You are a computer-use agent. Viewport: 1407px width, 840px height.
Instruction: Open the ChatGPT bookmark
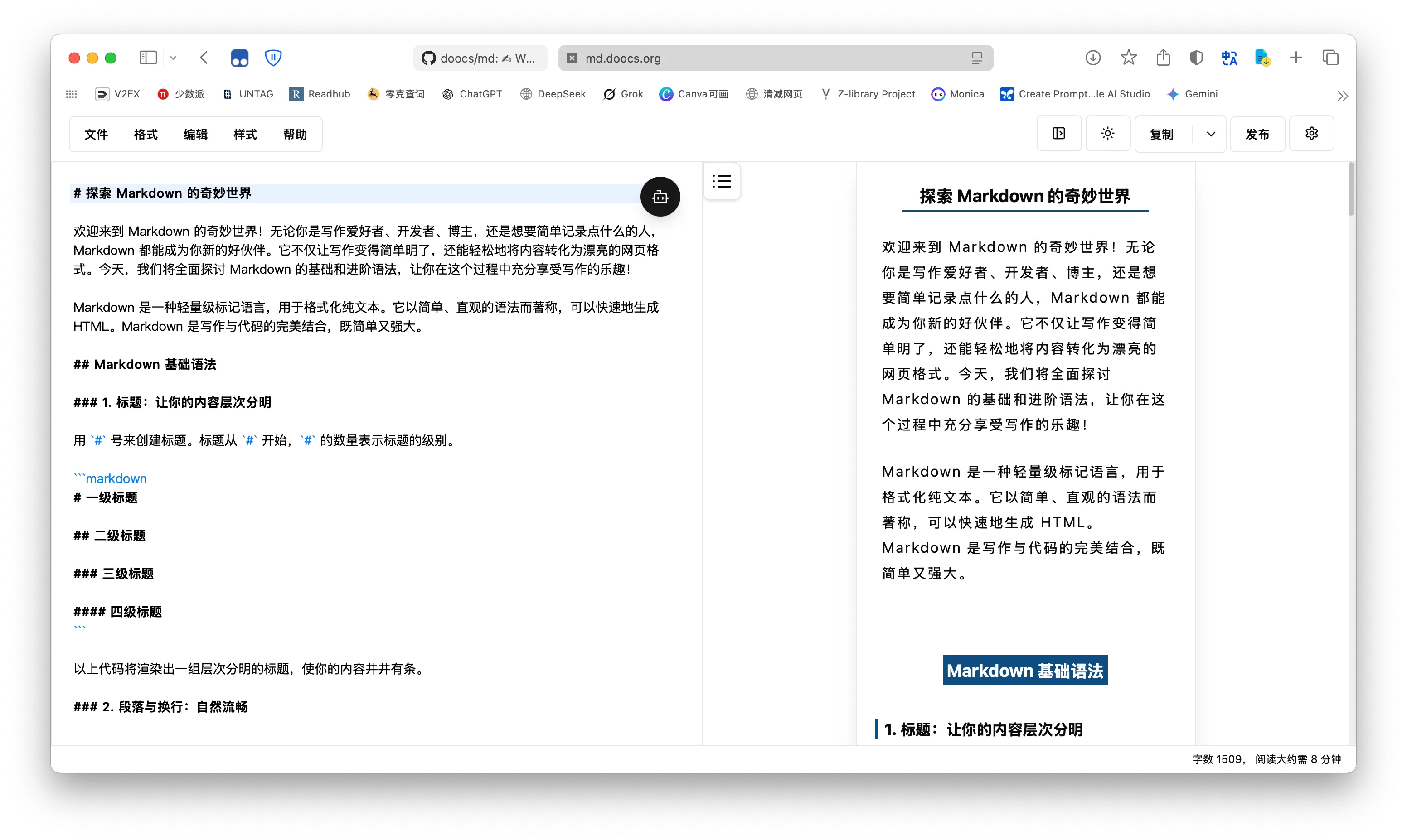coord(472,94)
